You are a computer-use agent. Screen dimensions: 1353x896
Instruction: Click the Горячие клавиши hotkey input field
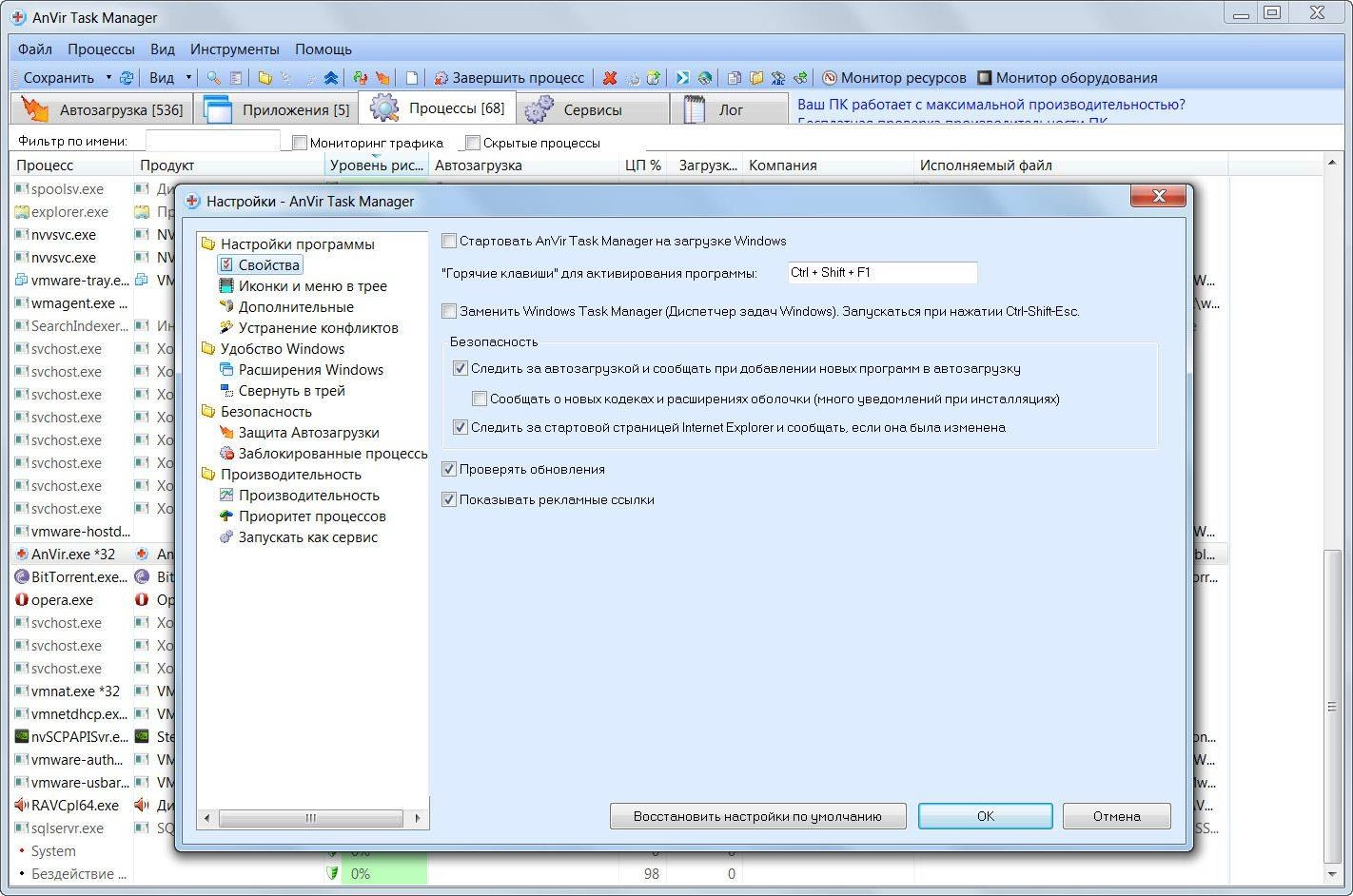pyautogui.click(x=882, y=272)
